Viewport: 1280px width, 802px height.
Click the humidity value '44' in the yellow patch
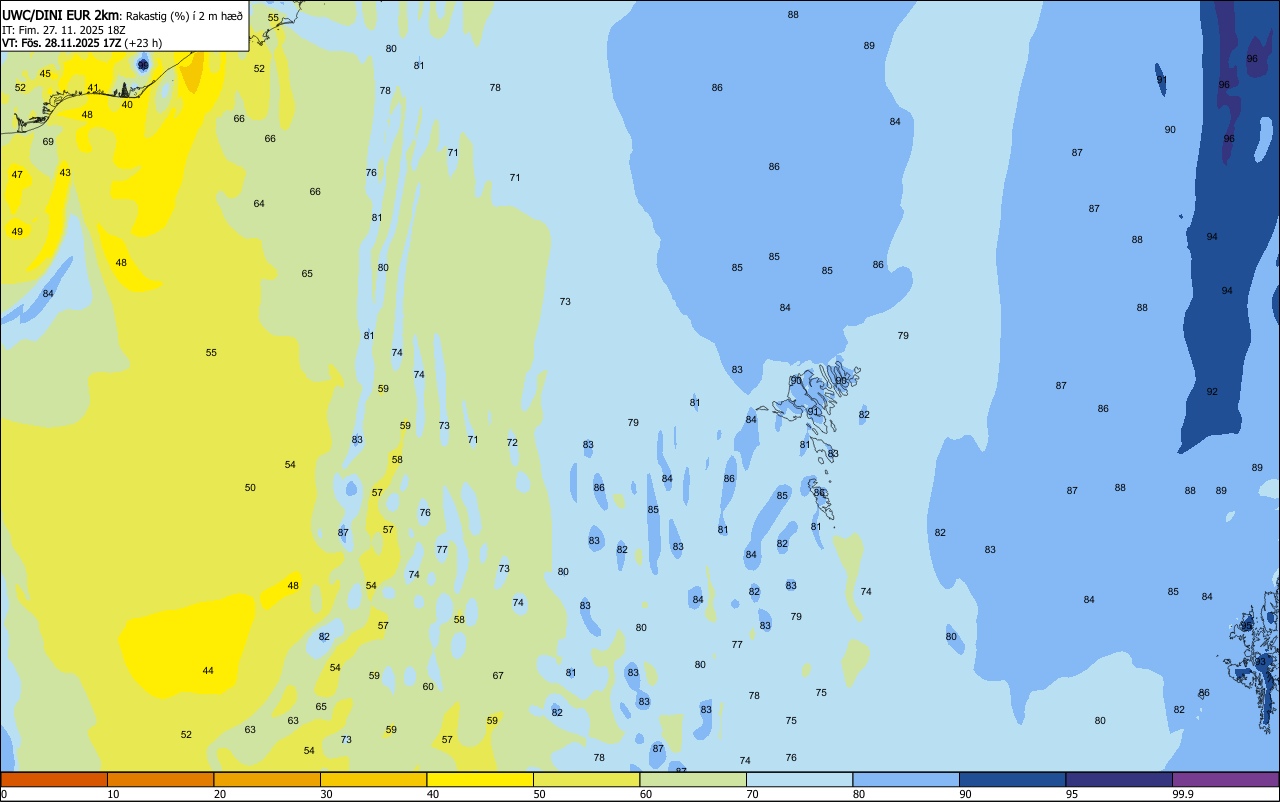208,671
